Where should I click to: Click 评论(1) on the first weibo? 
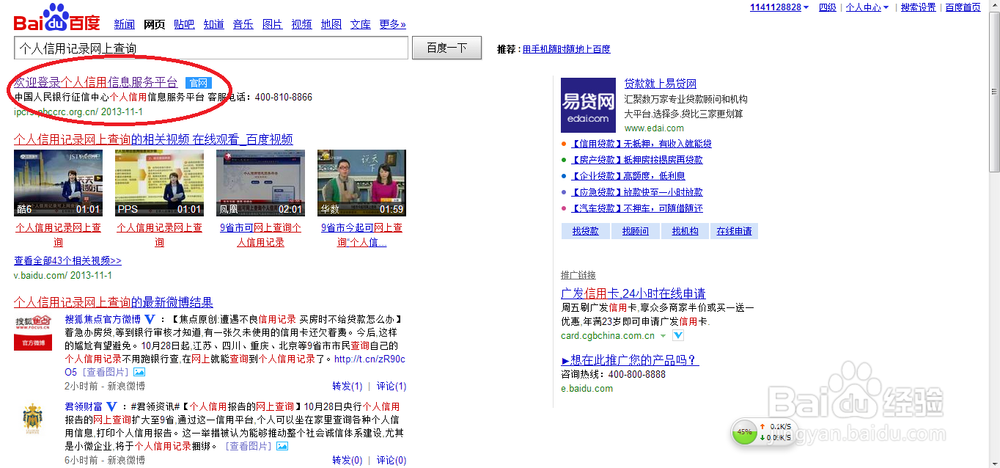click(x=391, y=386)
